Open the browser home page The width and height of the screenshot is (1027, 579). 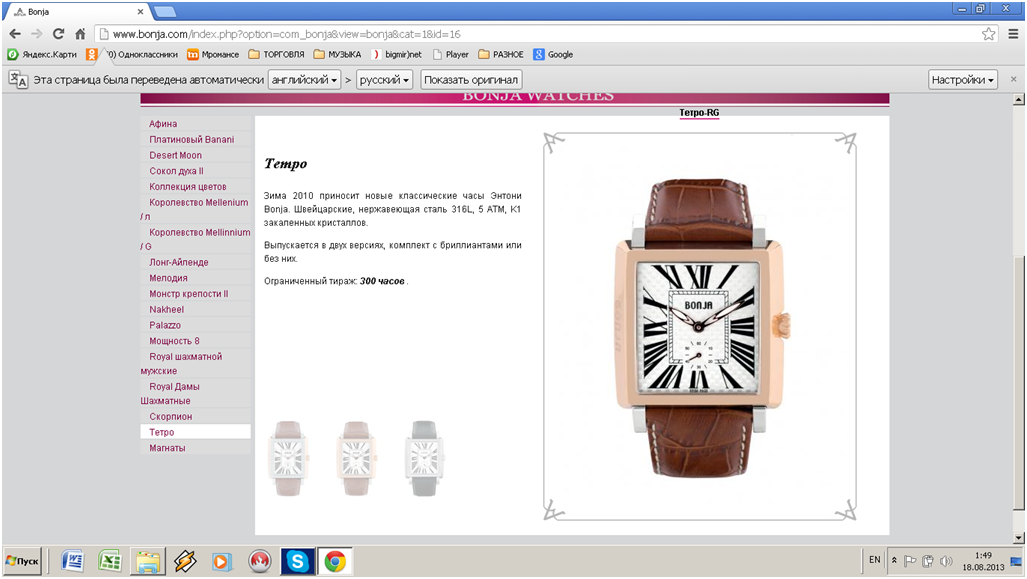80,34
